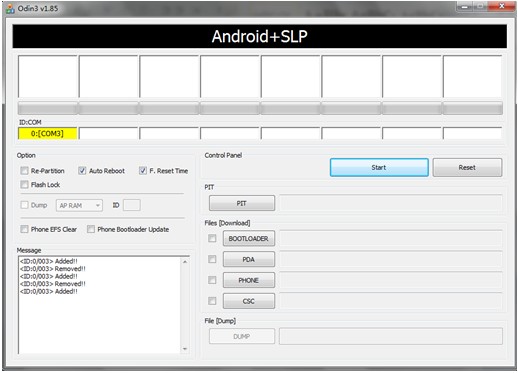The width and height of the screenshot is (518, 373).
Task: Click the Android+SLP banner
Action: pos(259,36)
